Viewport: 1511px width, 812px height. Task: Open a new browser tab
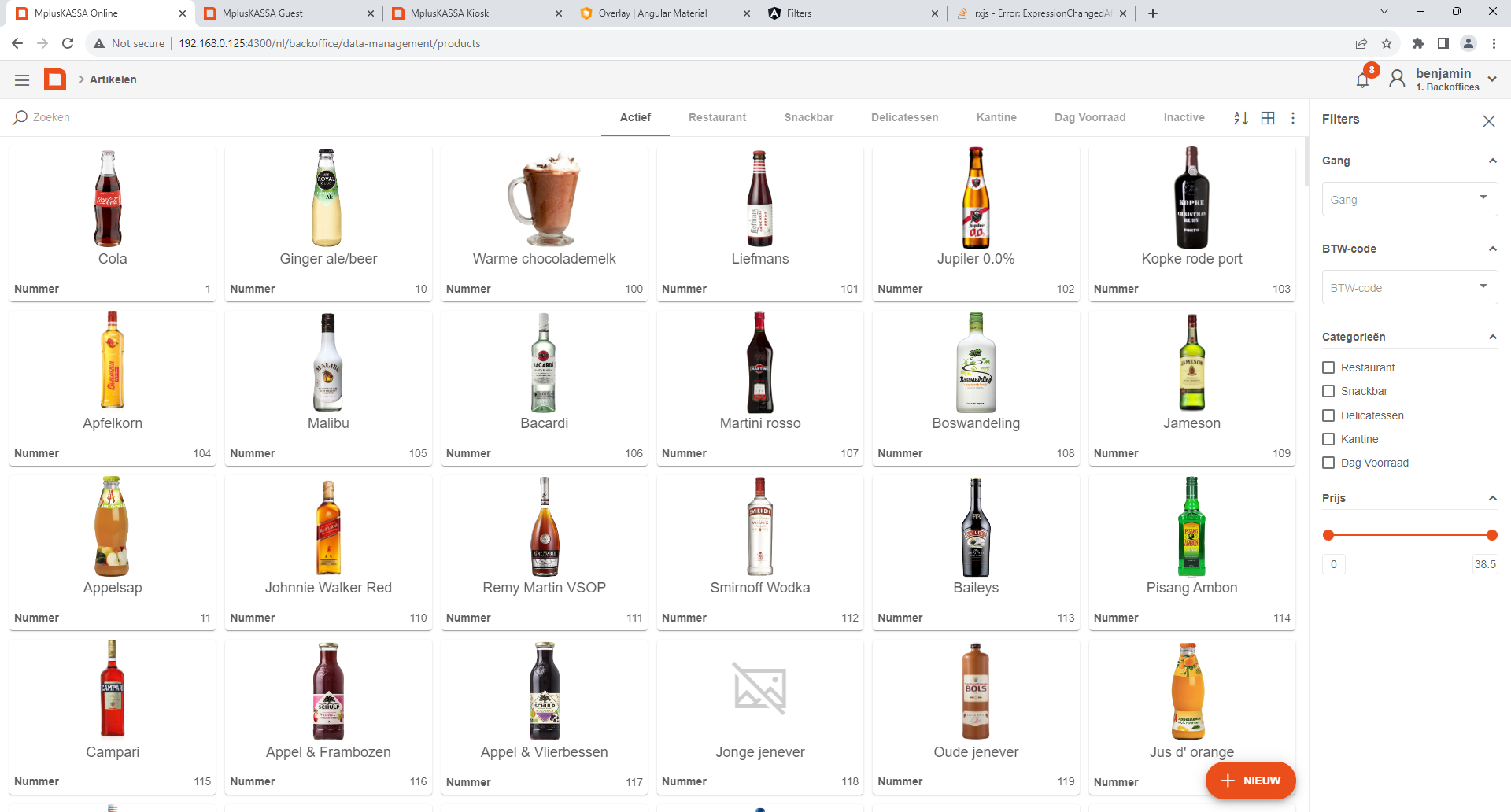[1153, 13]
